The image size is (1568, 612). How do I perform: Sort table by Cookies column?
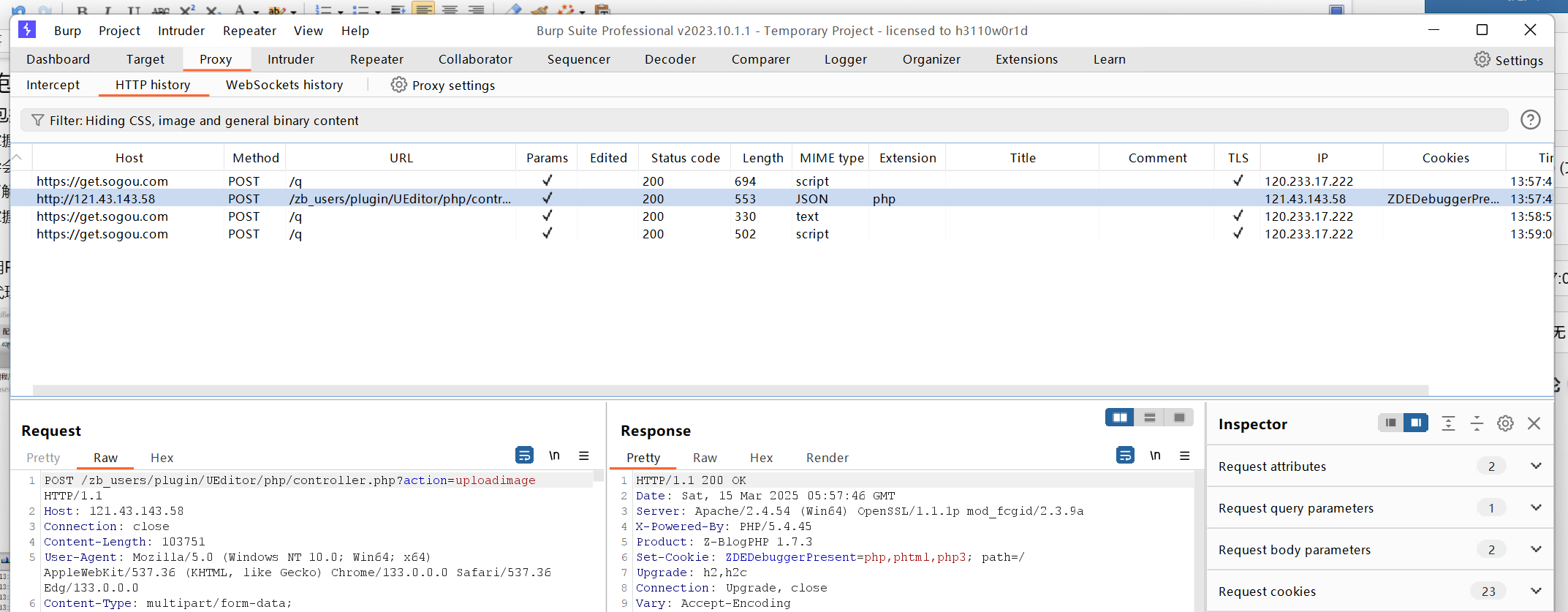[1445, 158]
